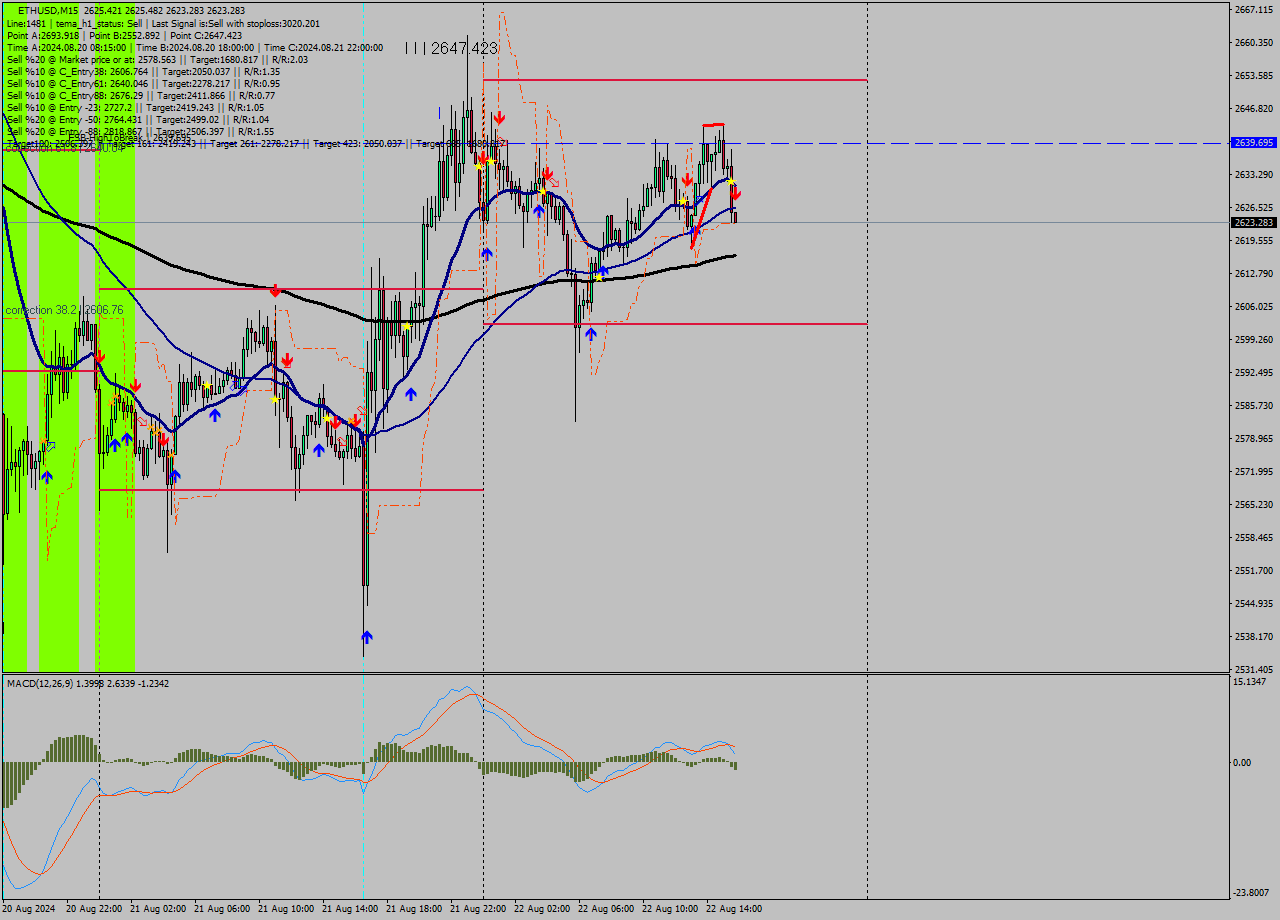Select 'Sell %20 @ Entry -88' line
The image size is (1280, 920).
(140, 132)
